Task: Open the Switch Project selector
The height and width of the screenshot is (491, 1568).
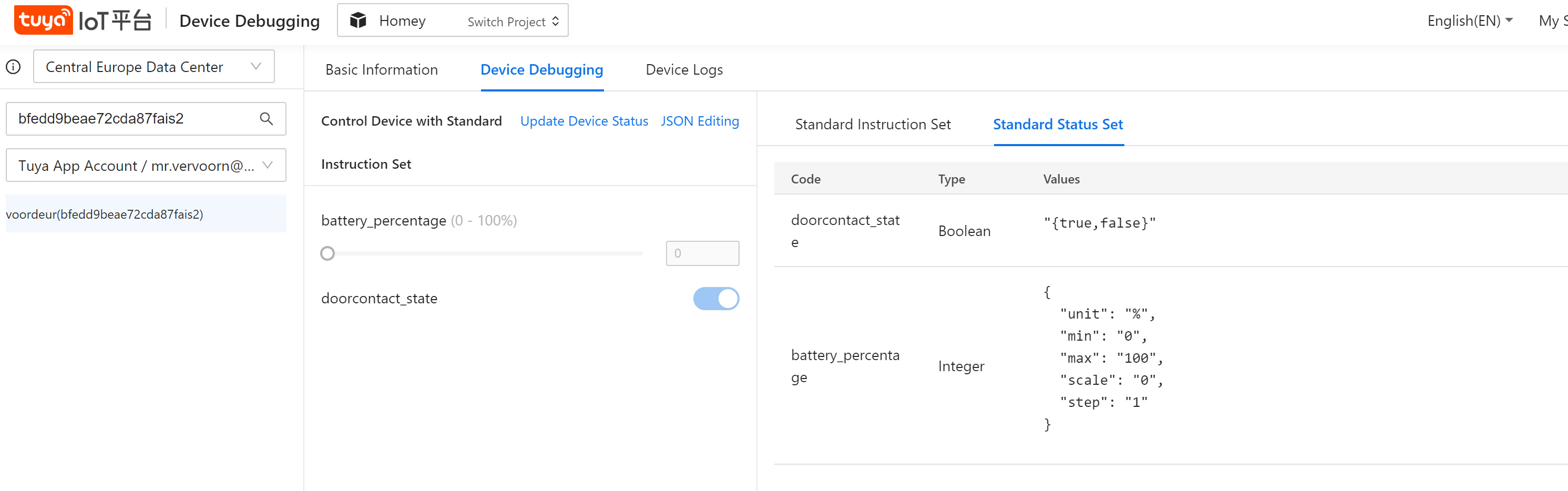Action: coord(513,22)
